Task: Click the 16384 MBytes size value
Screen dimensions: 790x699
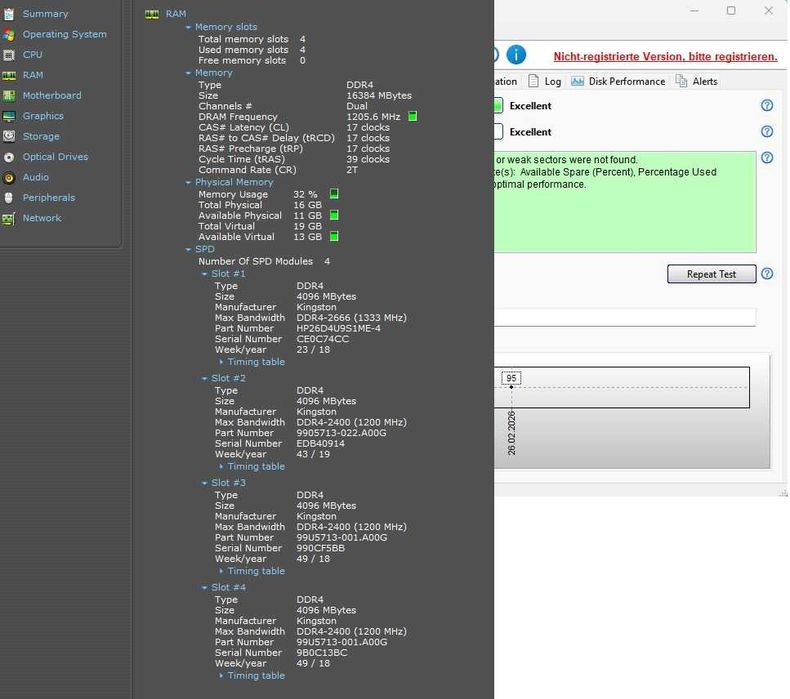Action: 379,96
